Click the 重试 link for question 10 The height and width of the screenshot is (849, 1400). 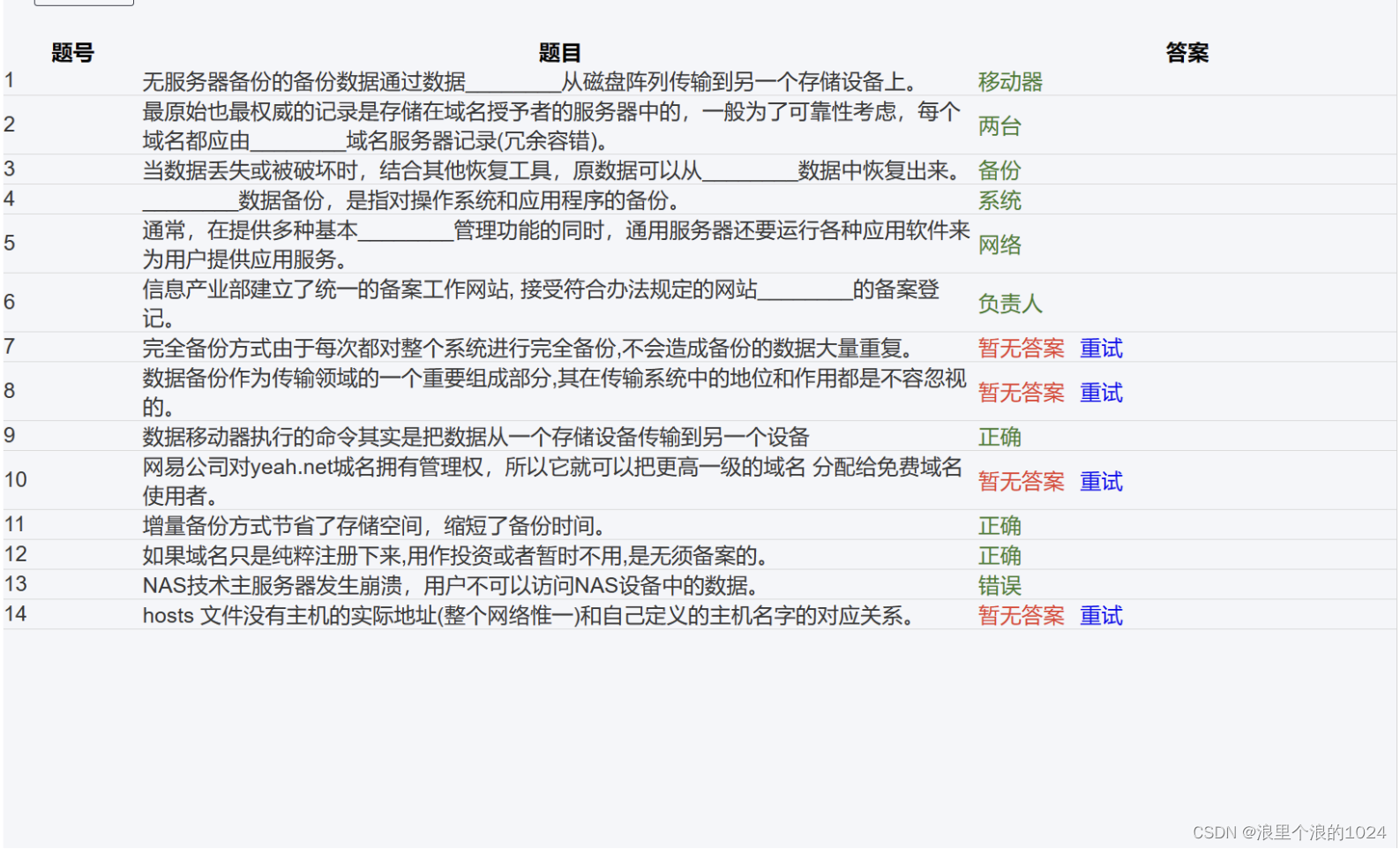[1101, 482]
